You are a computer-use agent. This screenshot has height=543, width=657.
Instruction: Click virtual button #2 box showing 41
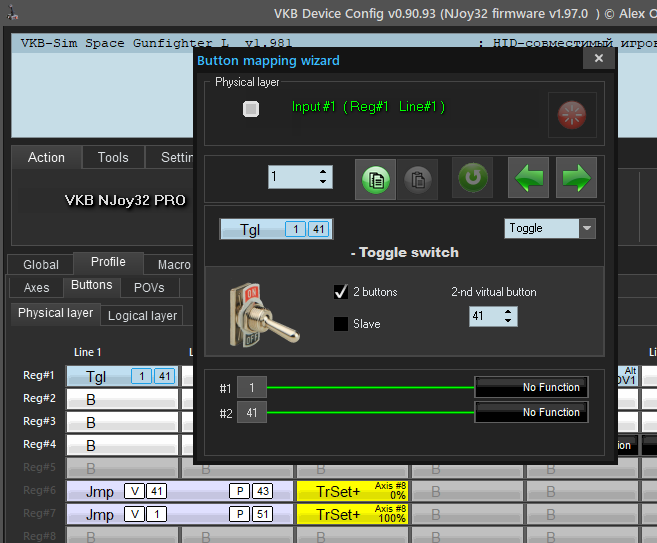click(x=251, y=412)
